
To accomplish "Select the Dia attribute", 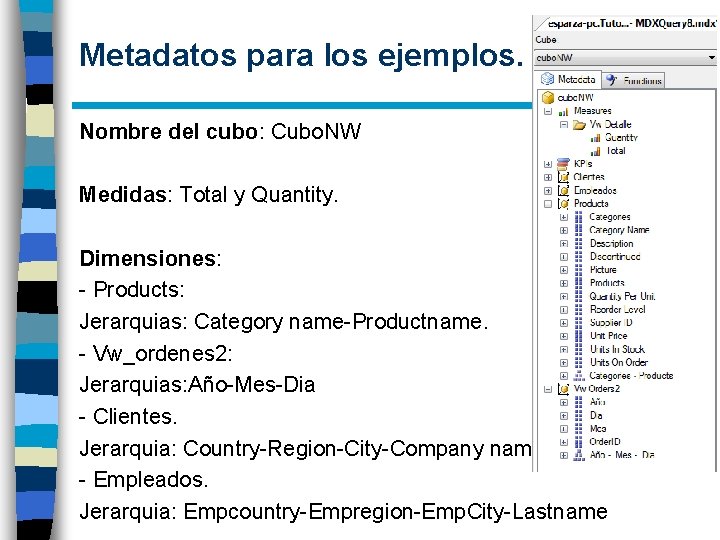I will click(596, 416).
